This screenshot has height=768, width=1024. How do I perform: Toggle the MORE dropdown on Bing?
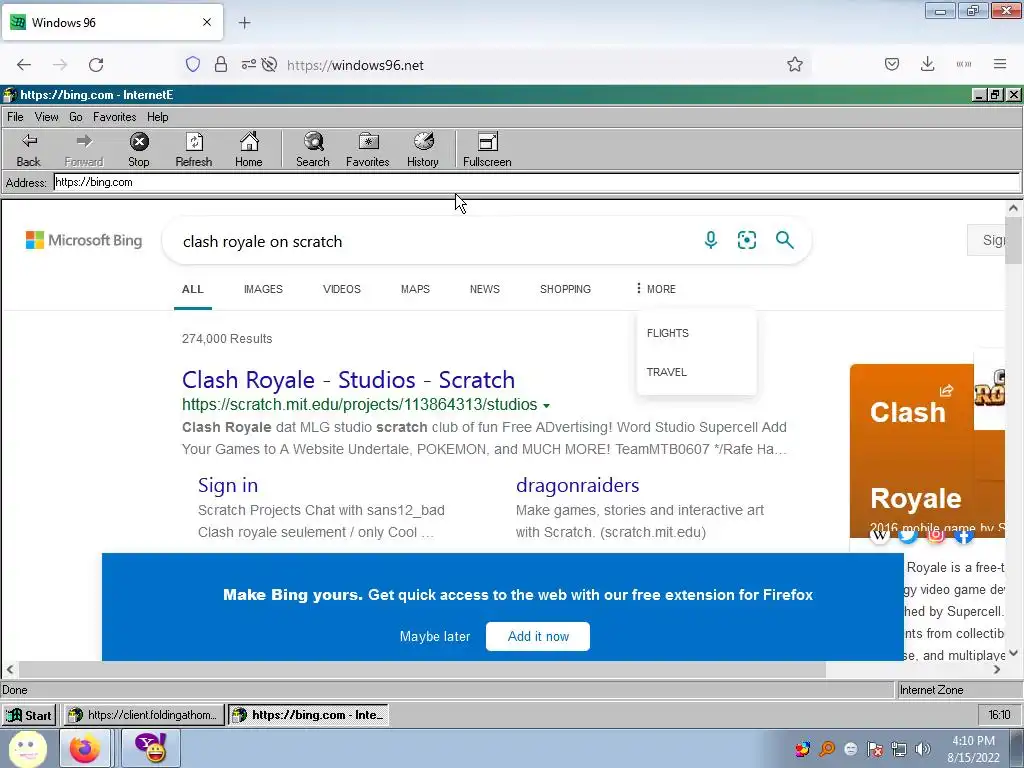pyautogui.click(x=656, y=289)
